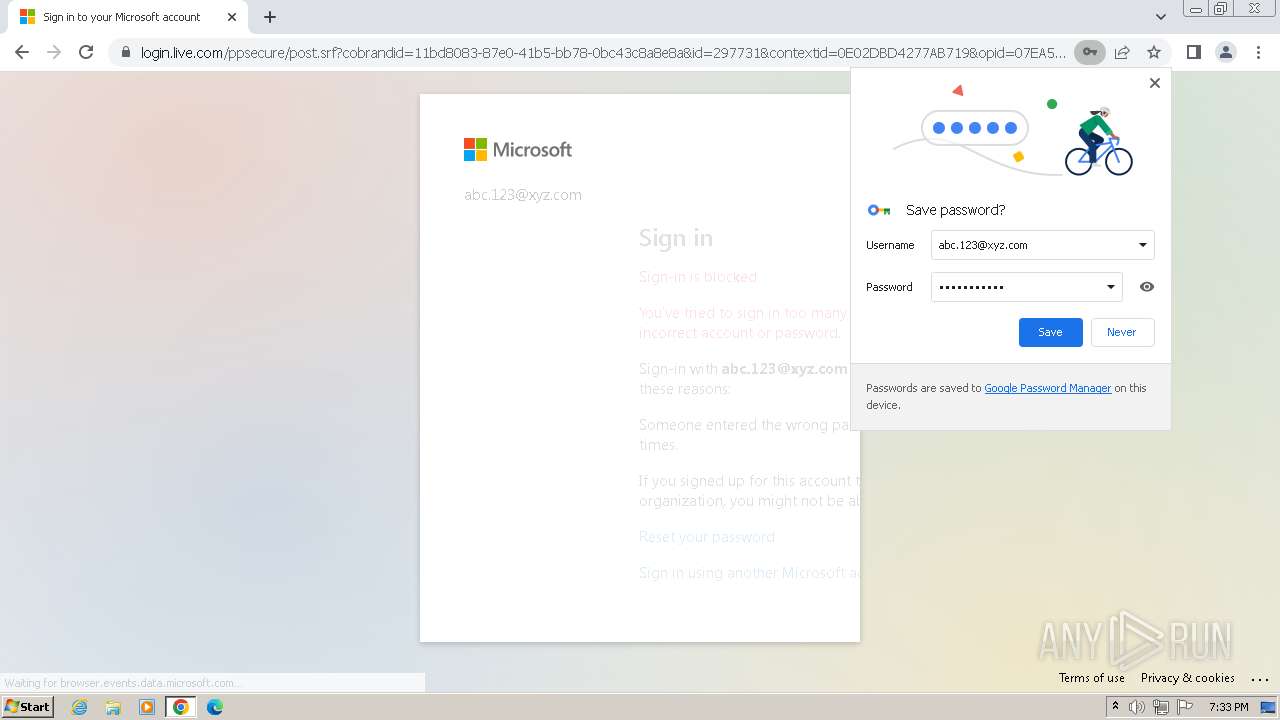
Task: Click the Microsoft logo
Action: [x=518, y=149]
